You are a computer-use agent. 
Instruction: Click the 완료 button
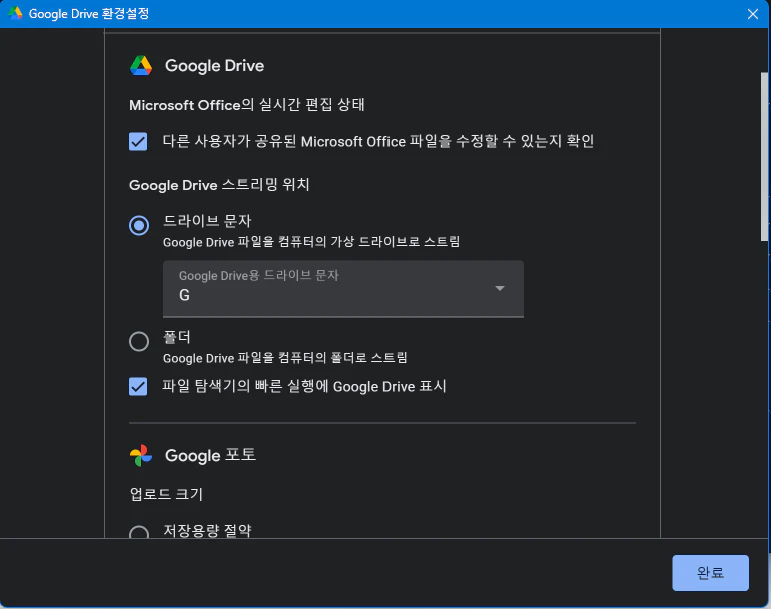tap(710, 573)
